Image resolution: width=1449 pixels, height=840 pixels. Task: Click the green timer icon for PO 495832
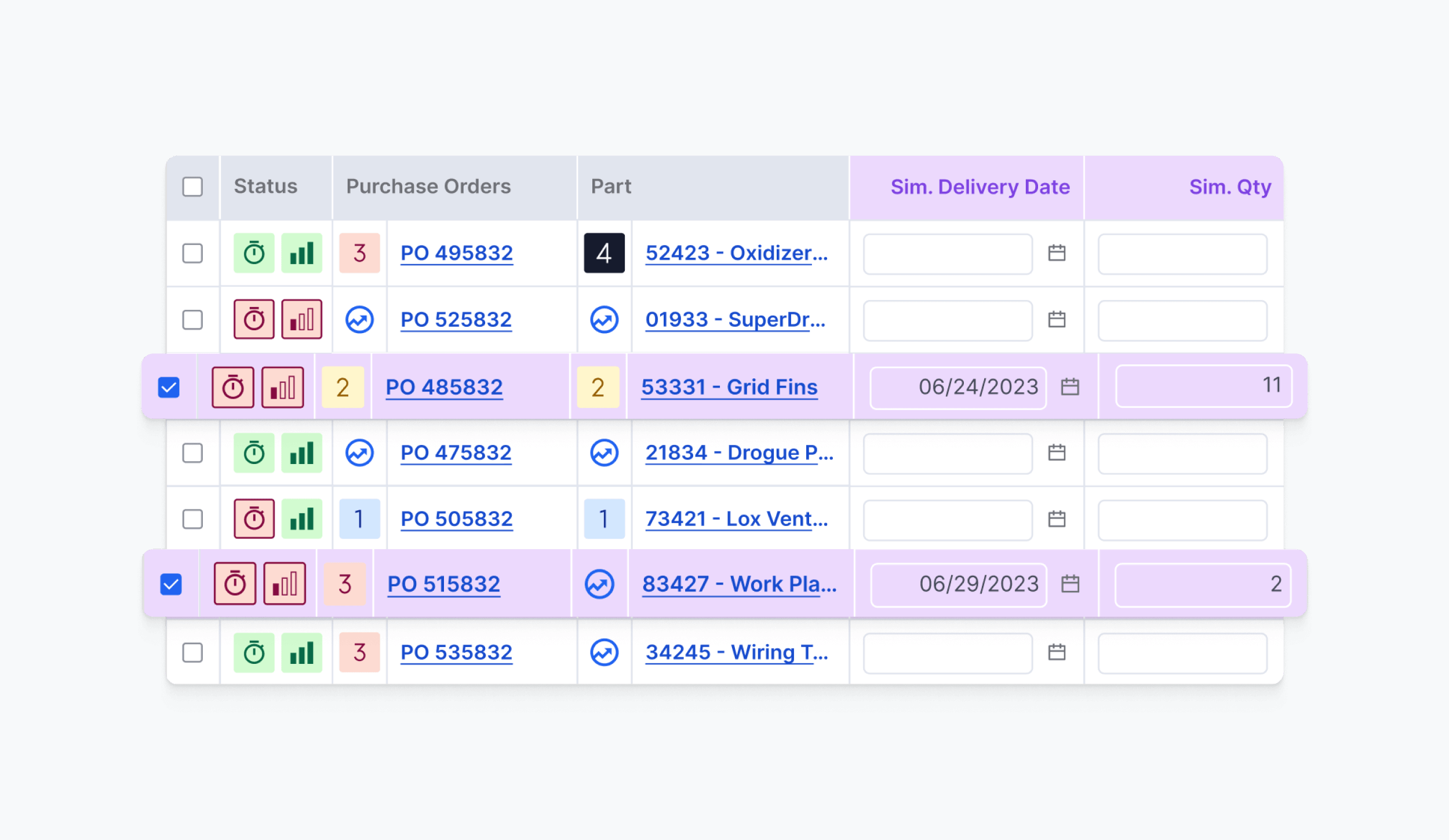point(254,253)
